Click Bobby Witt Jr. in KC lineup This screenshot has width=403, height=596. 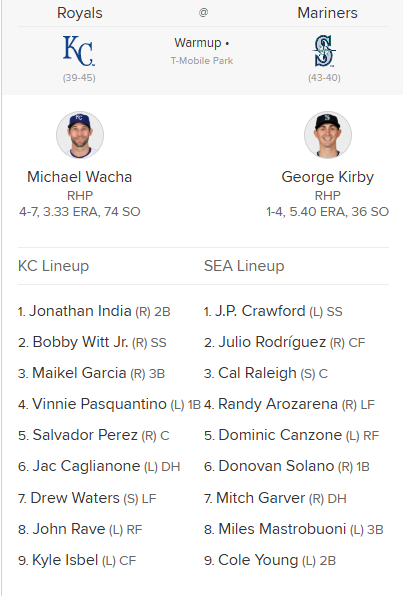pos(80,342)
